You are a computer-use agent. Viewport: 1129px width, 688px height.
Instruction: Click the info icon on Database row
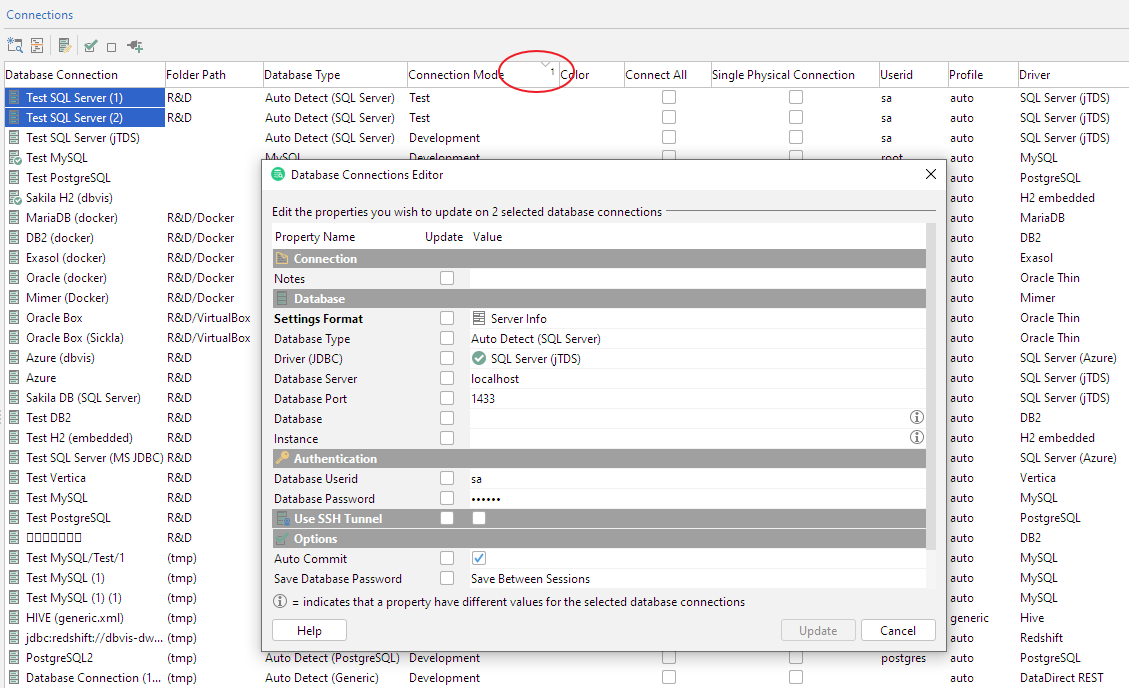click(x=916, y=418)
